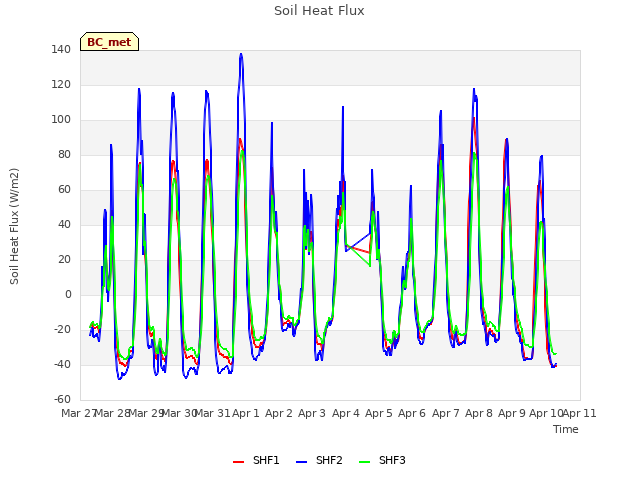Click the BC_met annotation label
Screen dimensions: 640x480
[109, 42]
